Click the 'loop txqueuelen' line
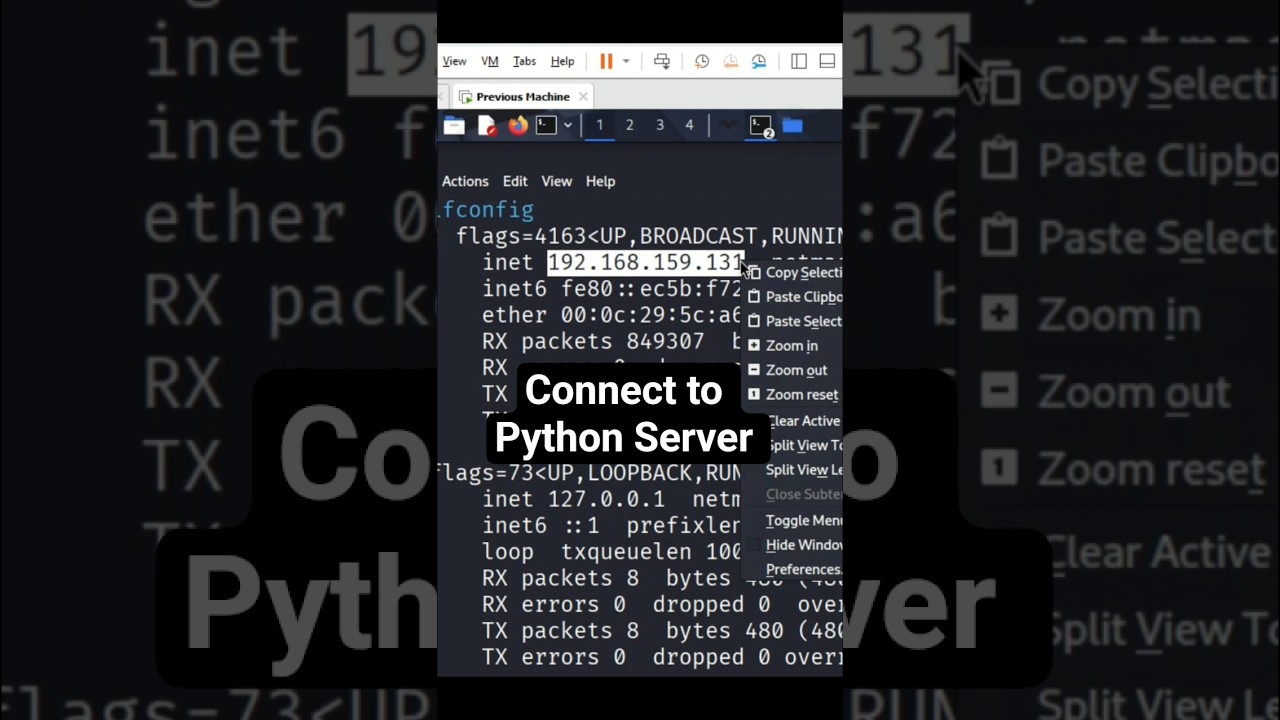The height and width of the screenshot is (720, 1280). click(612, 552)
